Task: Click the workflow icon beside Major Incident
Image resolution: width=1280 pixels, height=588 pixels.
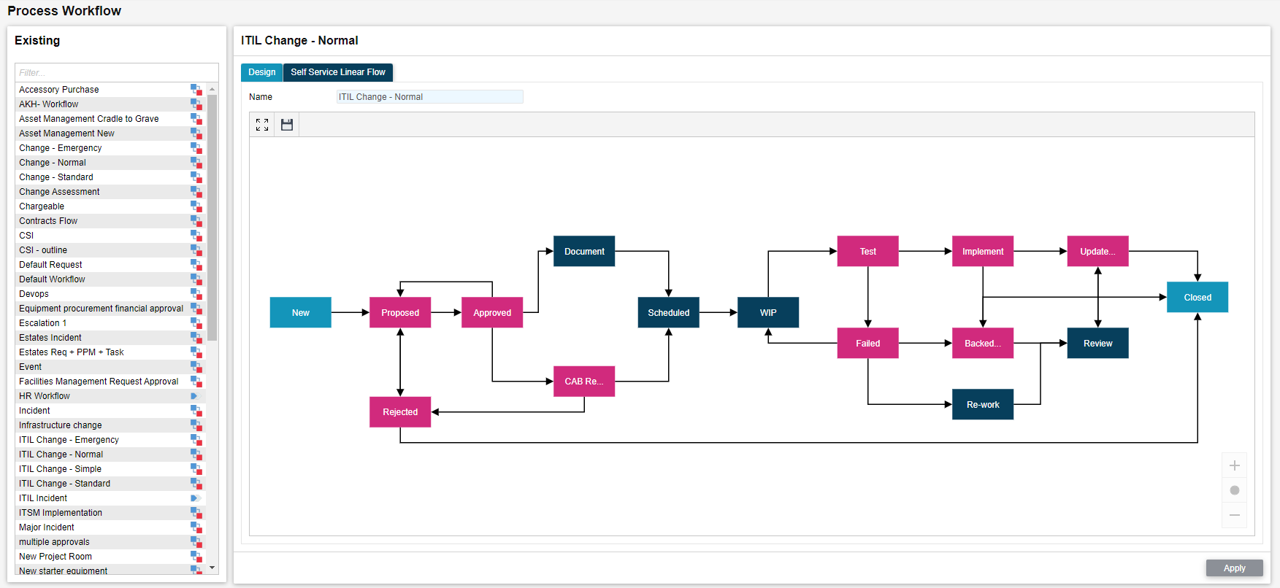Action: click(196, 528)
